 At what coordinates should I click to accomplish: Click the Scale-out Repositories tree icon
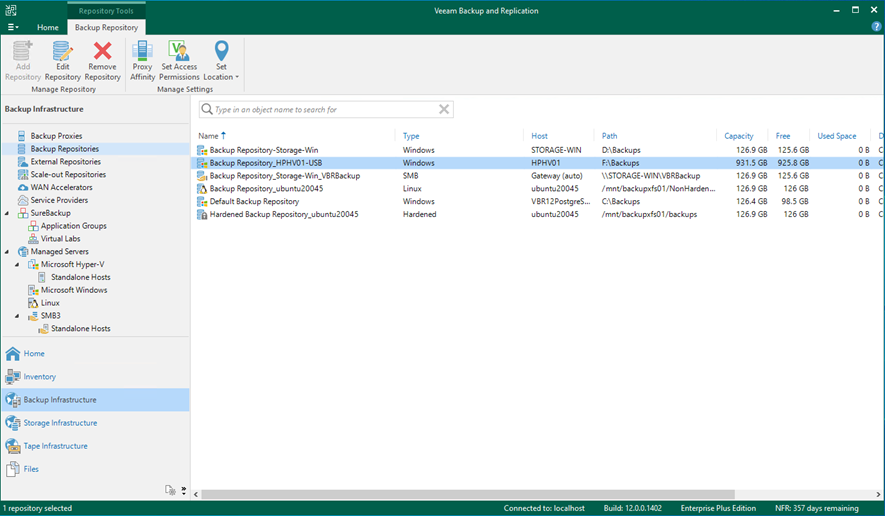tap(23, 174)
